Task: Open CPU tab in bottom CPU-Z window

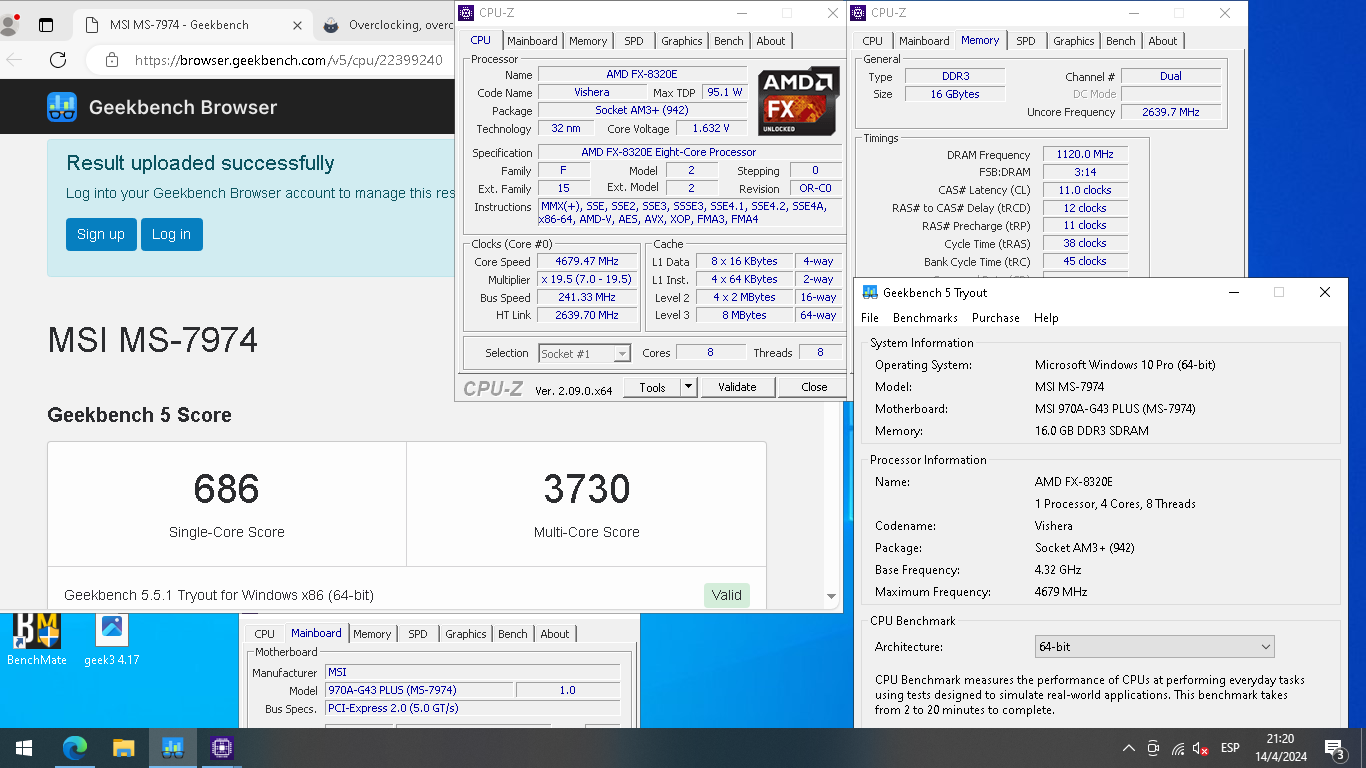Action: click(265, 634)
